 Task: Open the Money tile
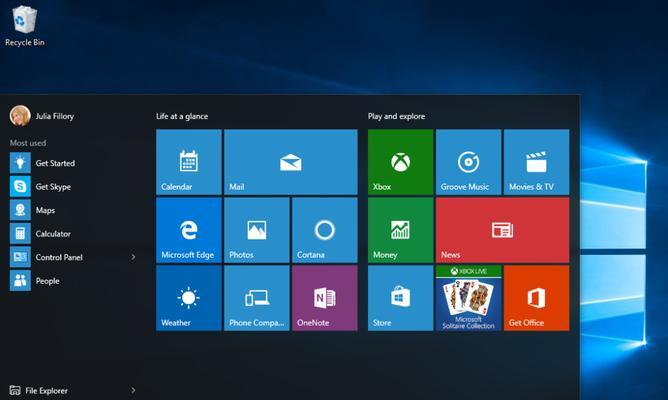pos(400,230)
